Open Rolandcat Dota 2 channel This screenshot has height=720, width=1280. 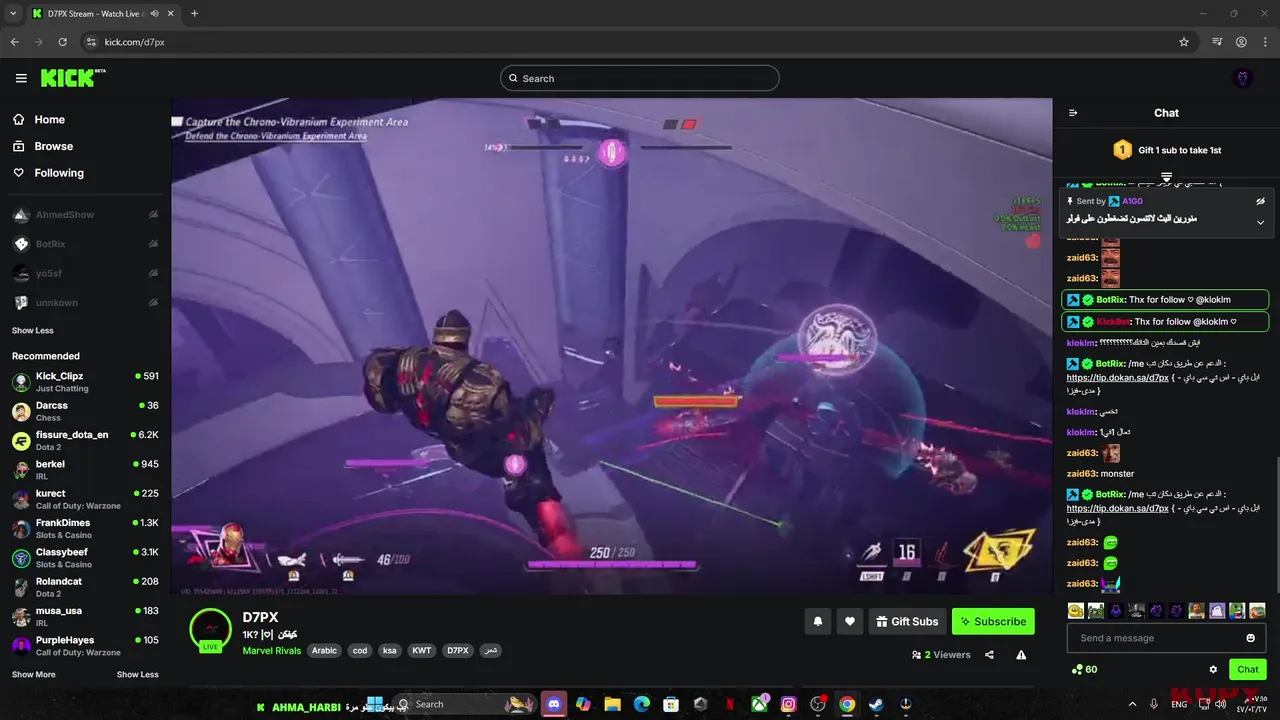tap(85, 587)
